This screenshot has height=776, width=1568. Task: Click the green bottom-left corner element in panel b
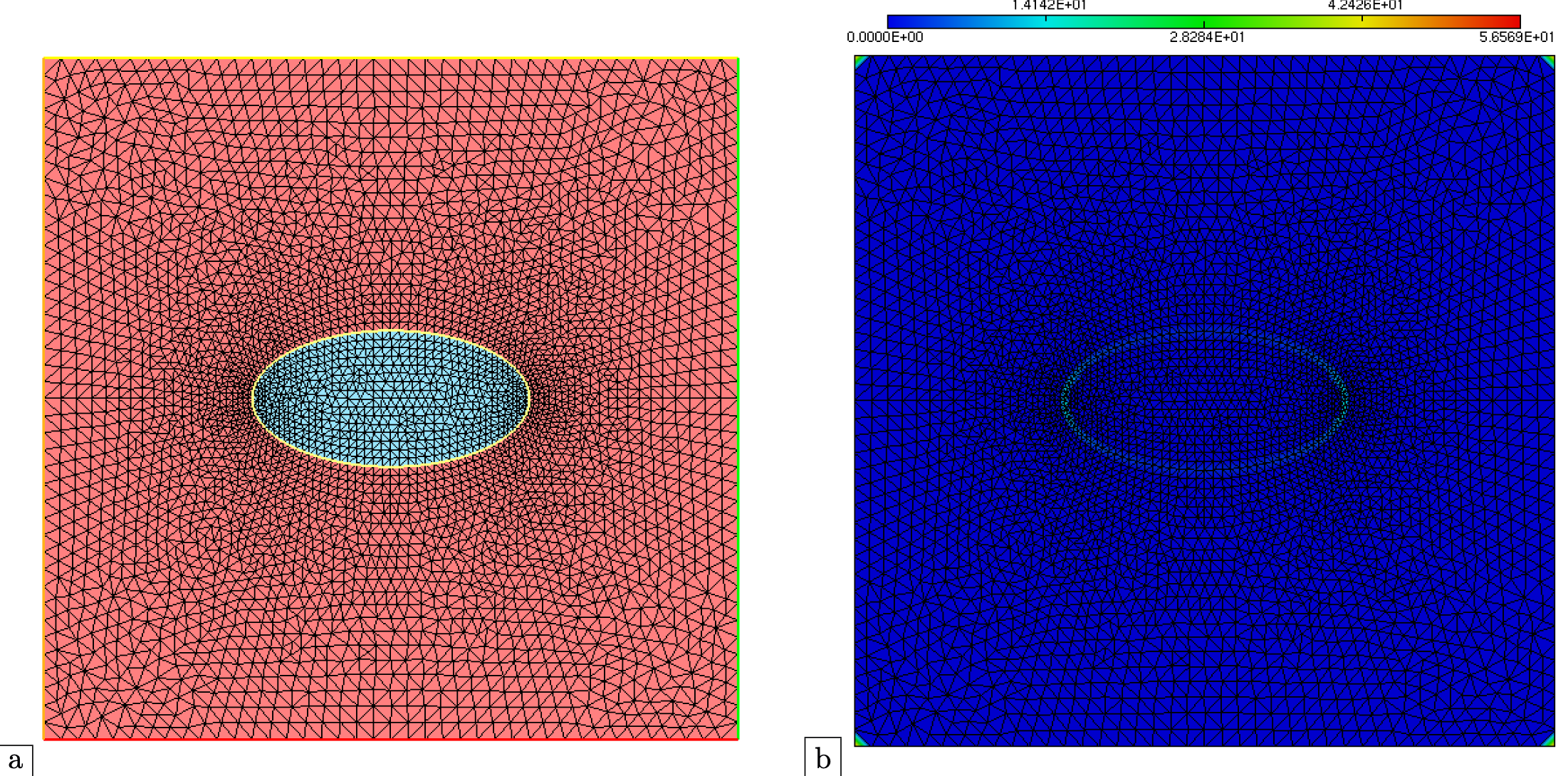point(859,741)
